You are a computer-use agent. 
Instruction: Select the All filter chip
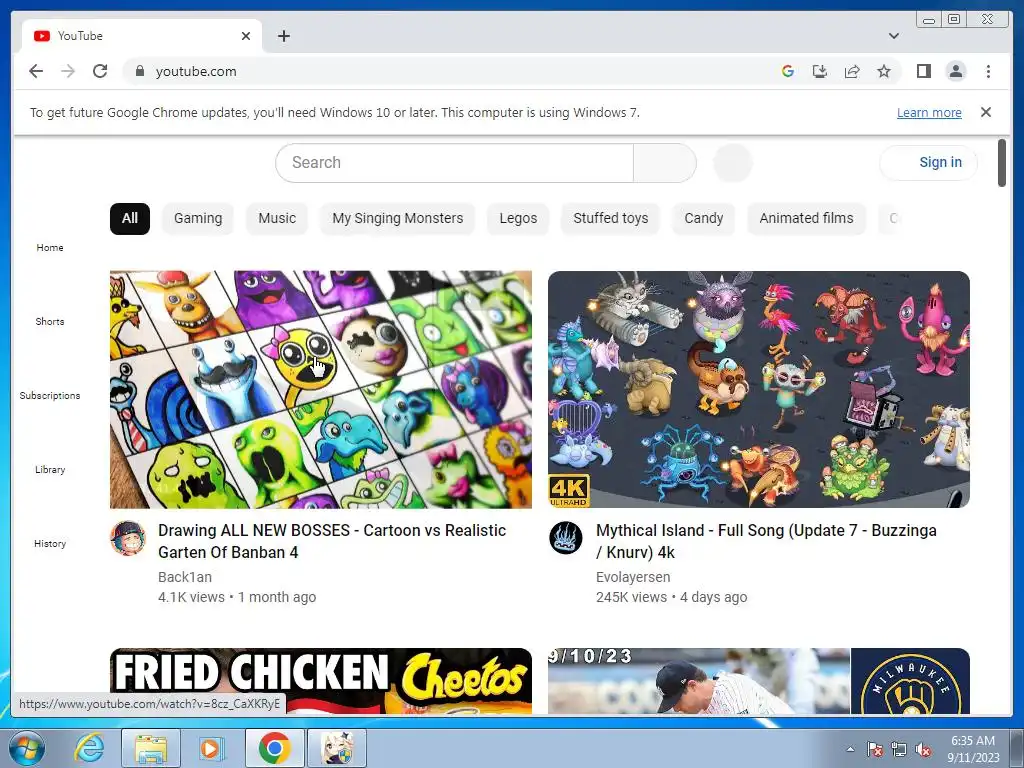click(x=130, y=218)
